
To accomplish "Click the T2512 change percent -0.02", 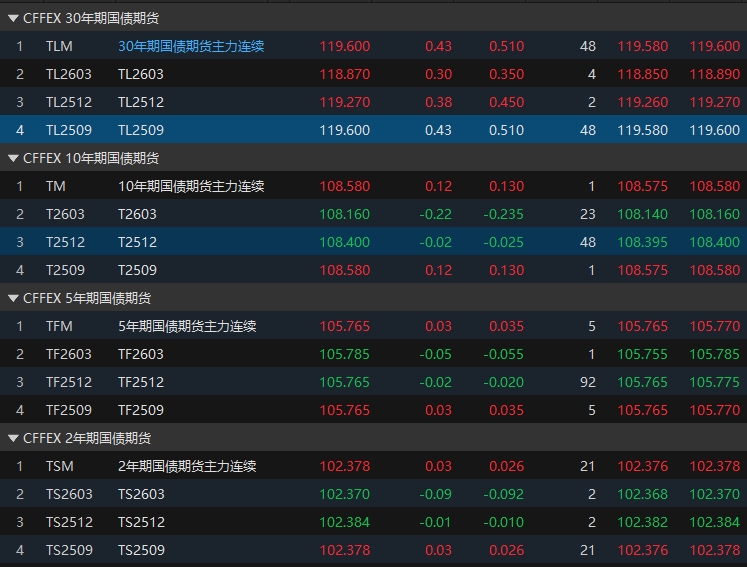I will 435,242.
